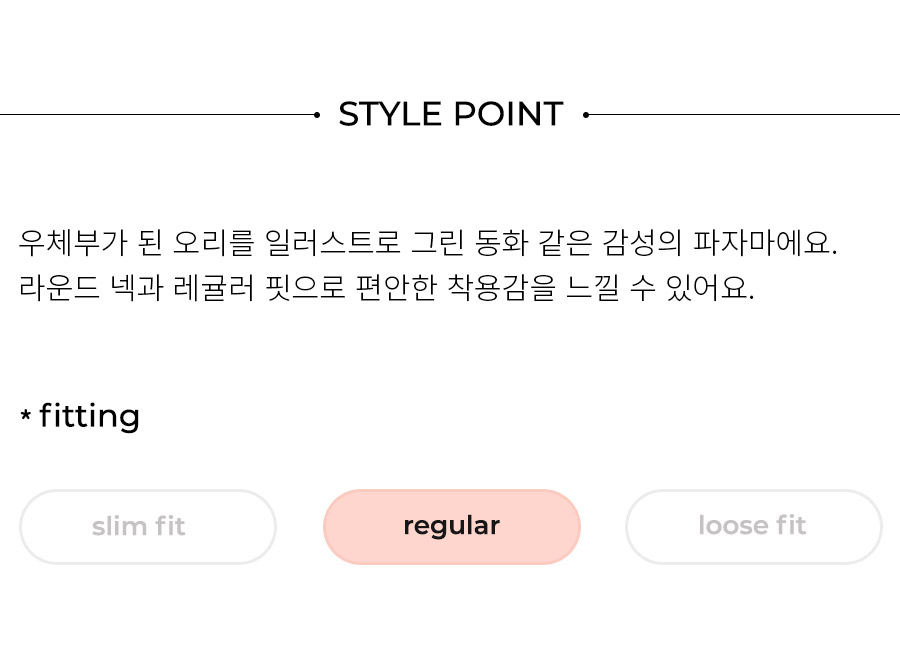Click the STYLE POINT section heading
The image size is (900, 647).
click(x=451, y=114)
